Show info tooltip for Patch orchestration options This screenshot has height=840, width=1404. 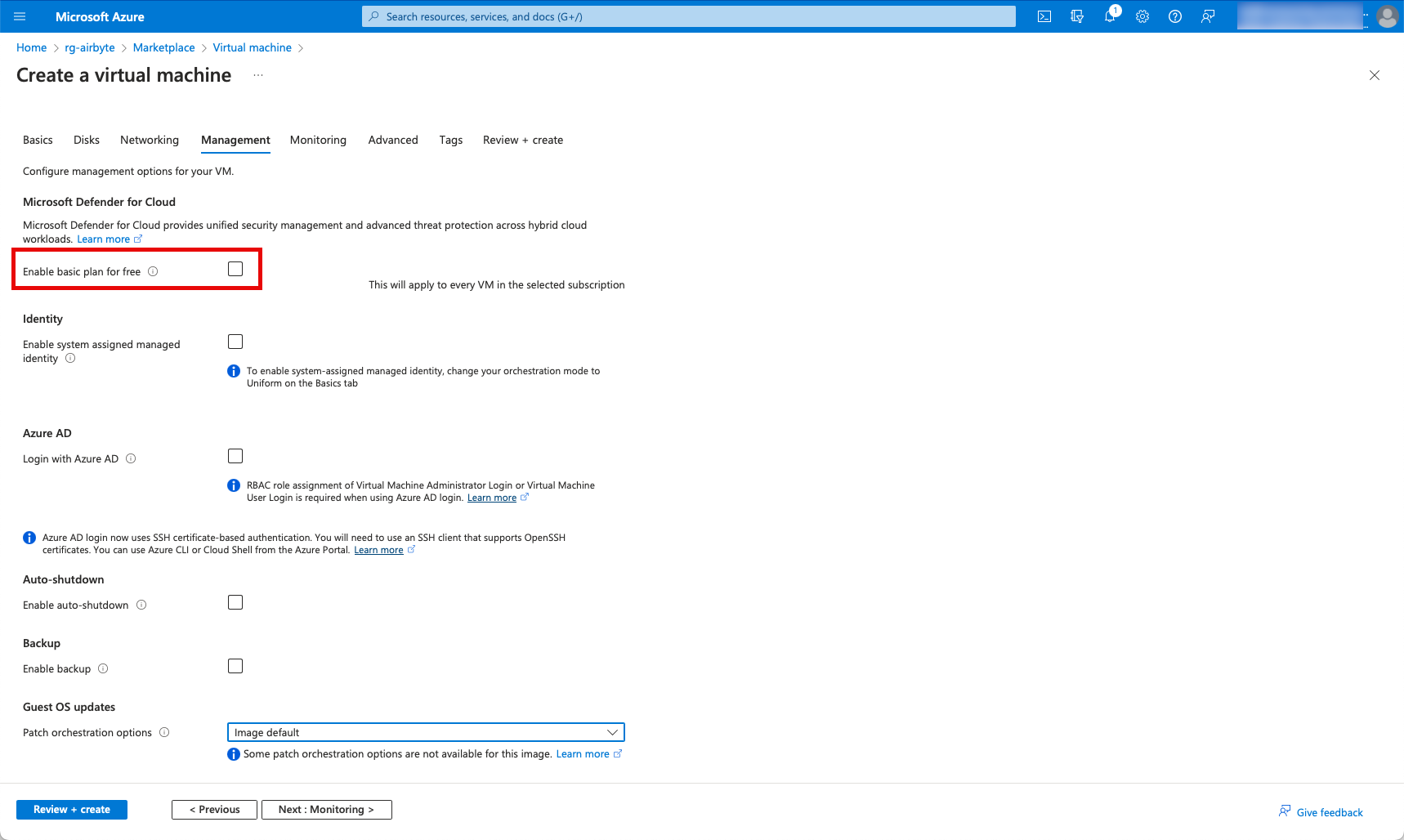pyautogui.click(x=164, y=732)
